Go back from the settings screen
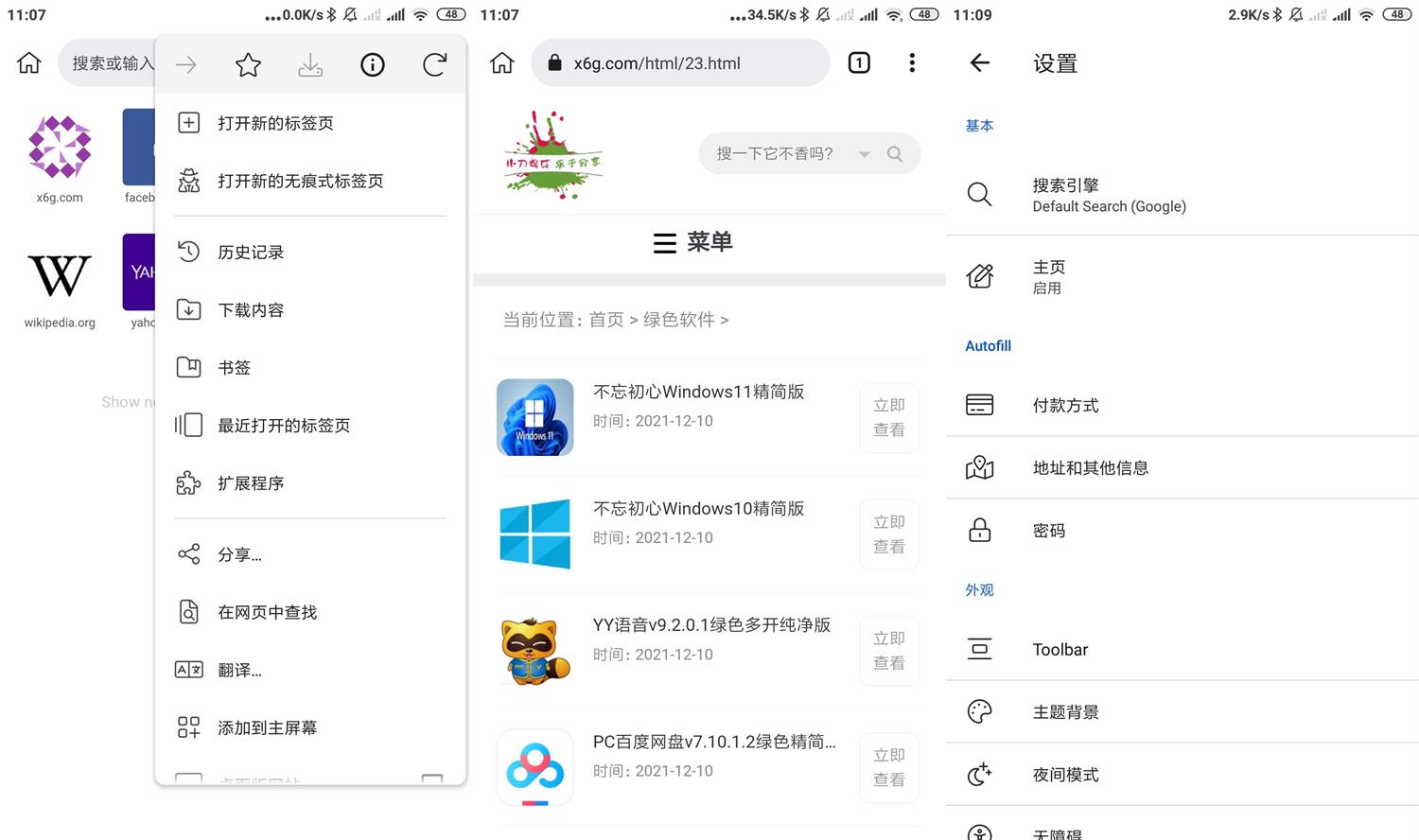The width and height of the screenshot is (1419, 840). pyautogui.click(x=980, y=63)
